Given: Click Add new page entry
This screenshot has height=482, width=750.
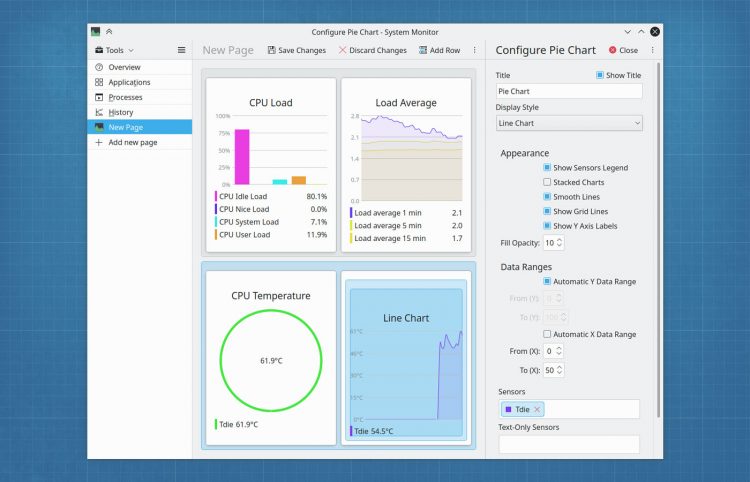Looking at the screenshot, I should [x=140, y=142].
